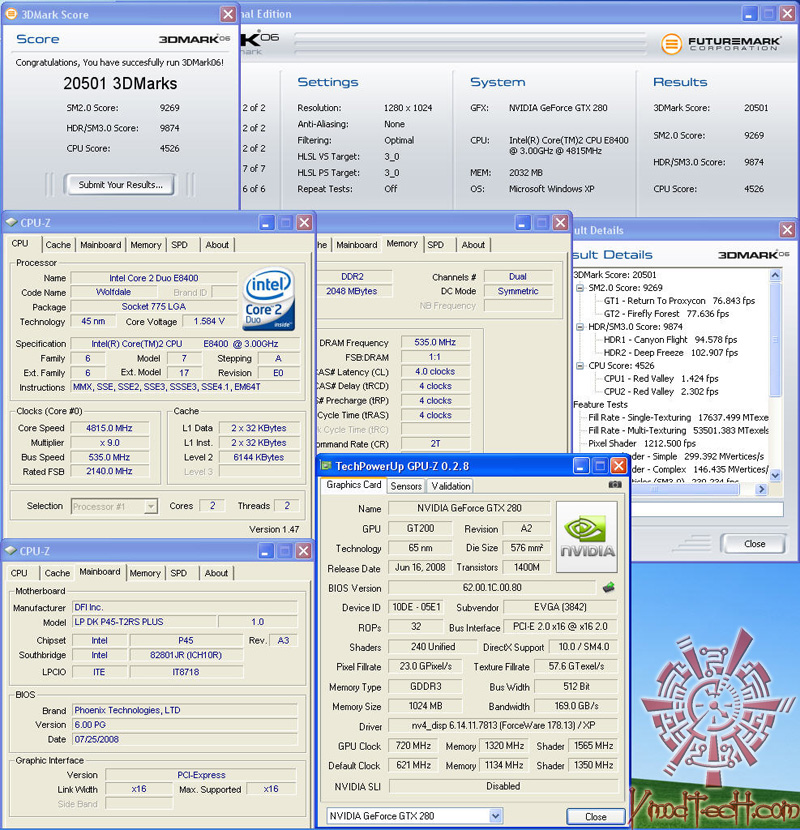Image resolution: width=800 pixels, height=830 pixels.
Task: Select Pixel Shader 1212.500 fps row
Action: point(642,444)
